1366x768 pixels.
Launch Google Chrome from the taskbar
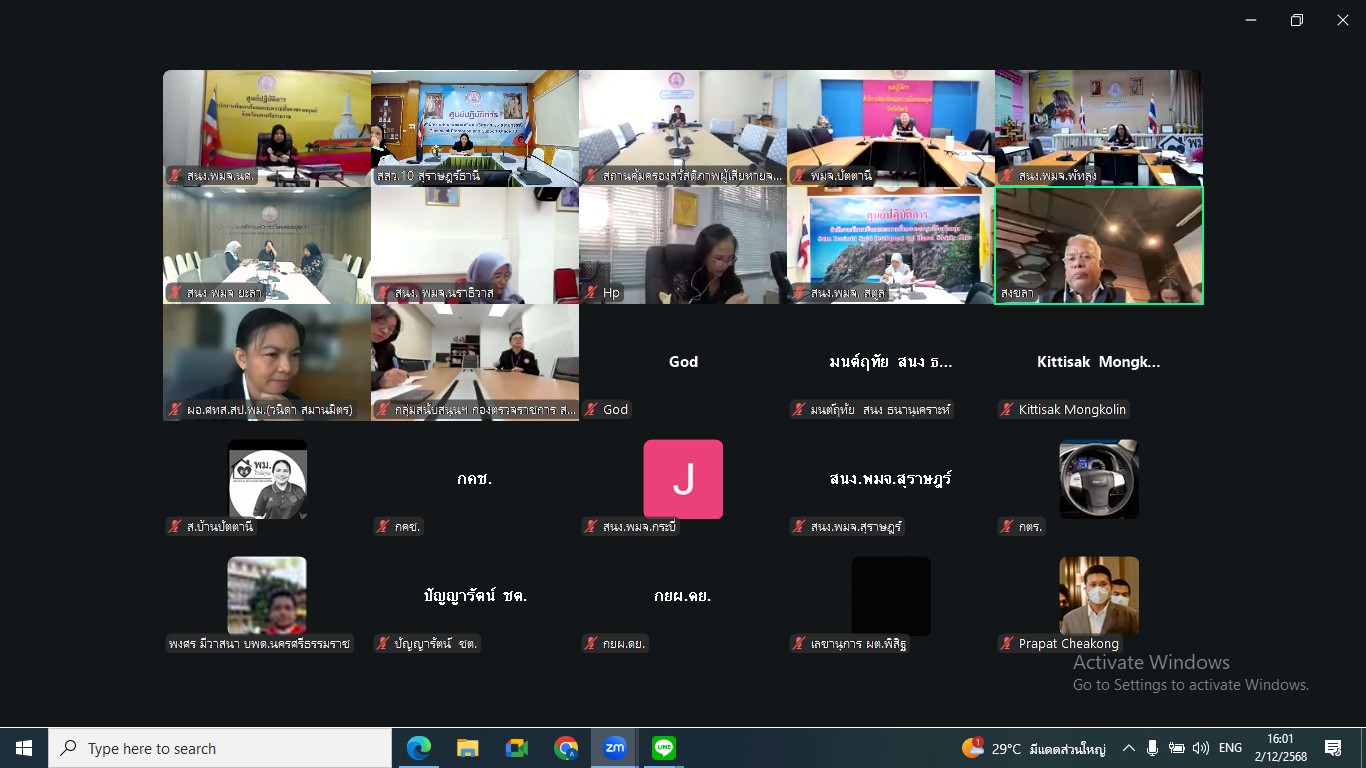(x=566, y=748)
